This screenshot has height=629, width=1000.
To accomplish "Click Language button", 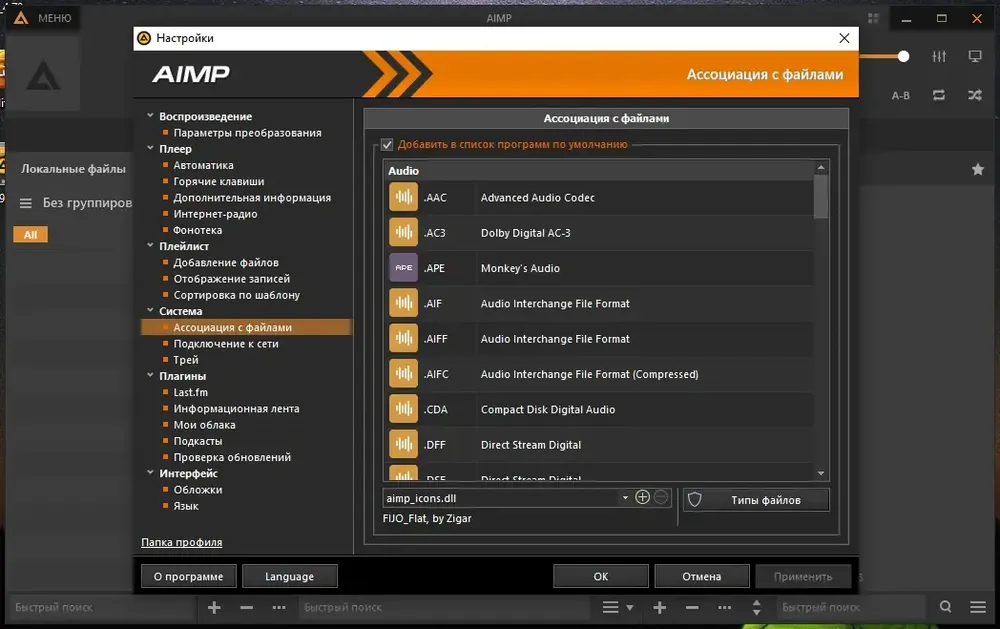I will 290,576.
